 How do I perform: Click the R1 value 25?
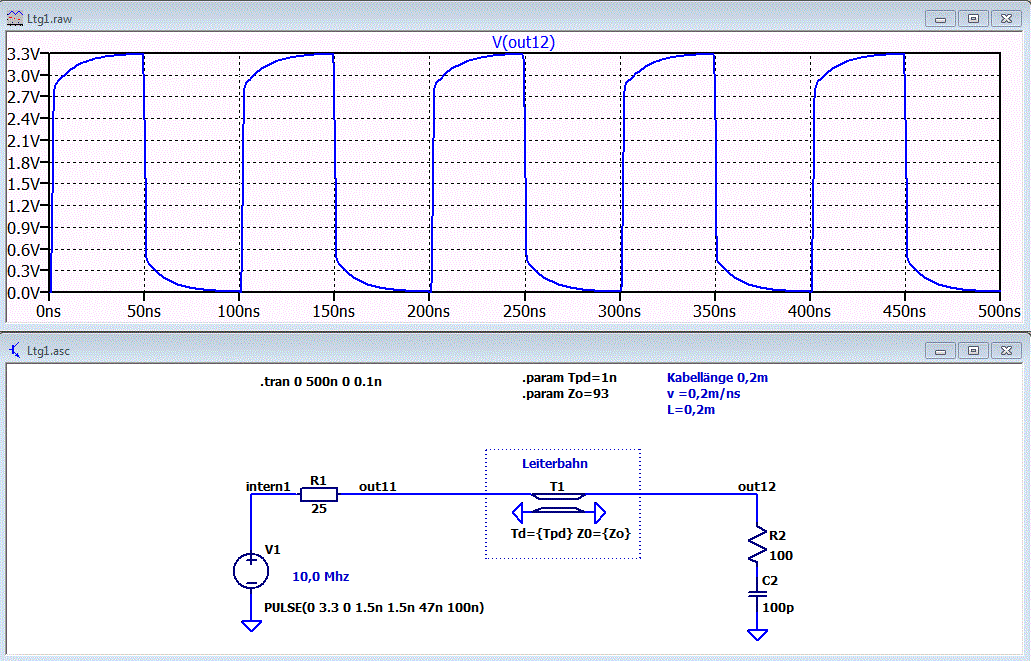click(319, 508)
